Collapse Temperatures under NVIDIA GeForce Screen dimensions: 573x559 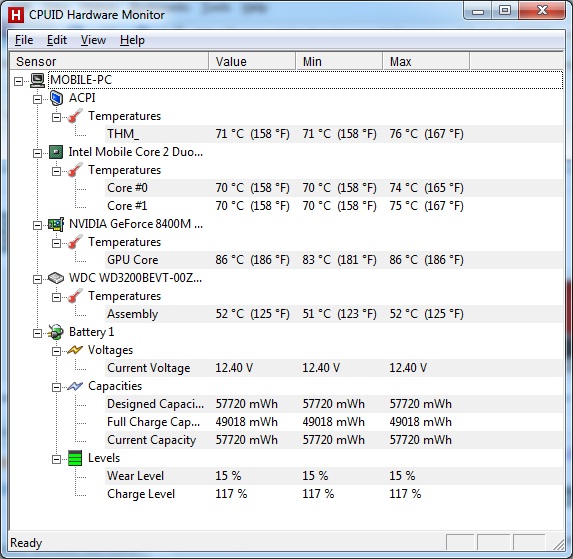56,243
